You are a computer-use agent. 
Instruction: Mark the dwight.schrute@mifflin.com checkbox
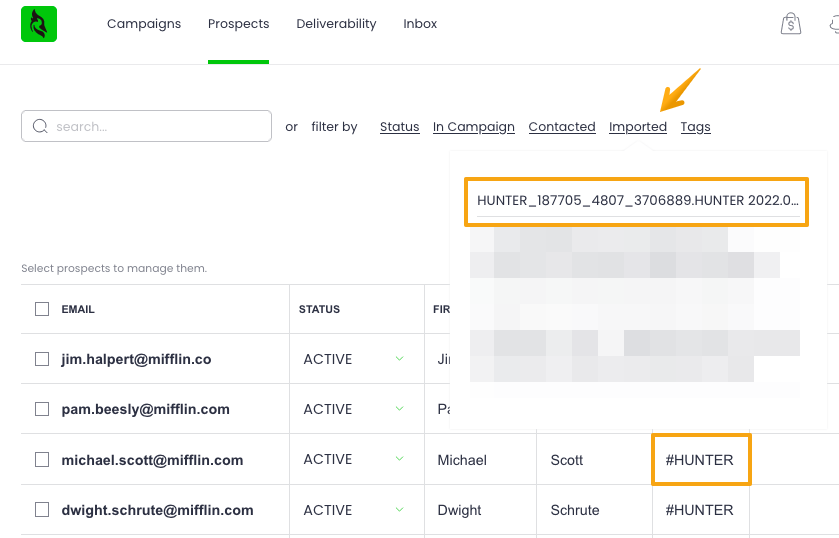42,510
